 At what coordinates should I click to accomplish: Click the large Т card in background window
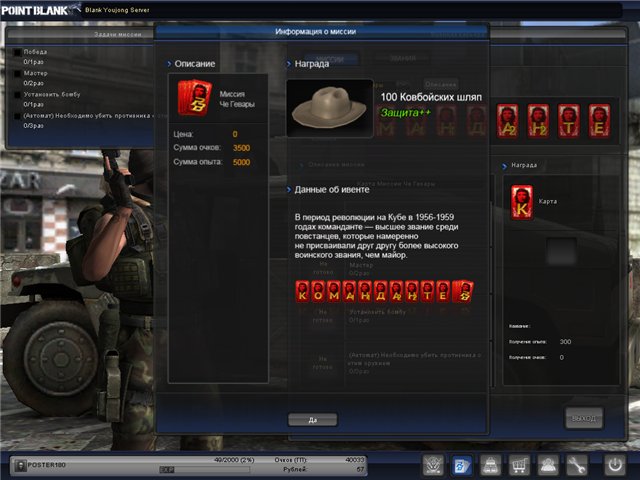pos(569,120)
